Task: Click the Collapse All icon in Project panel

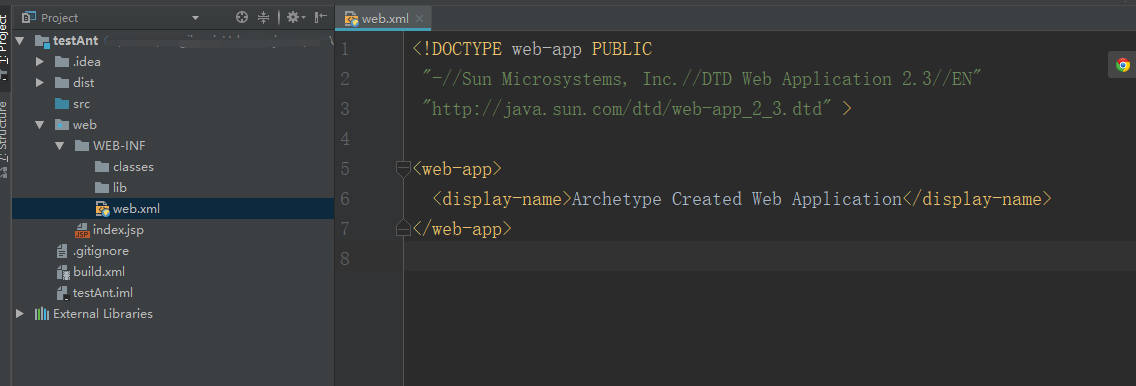Action: (264, 17)
